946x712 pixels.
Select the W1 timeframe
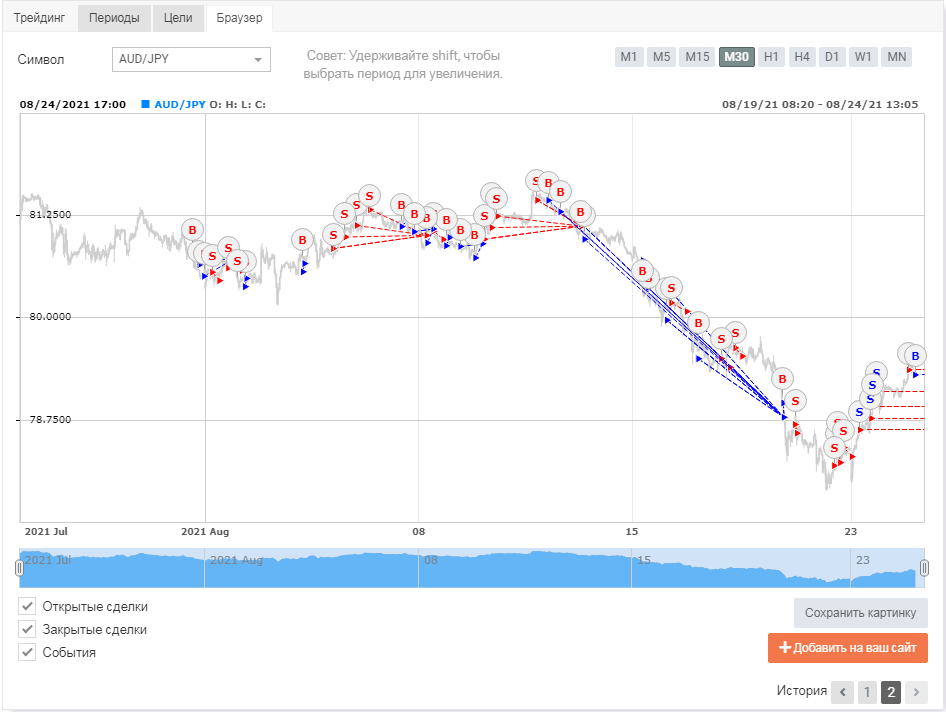click(x=863, y=57)
